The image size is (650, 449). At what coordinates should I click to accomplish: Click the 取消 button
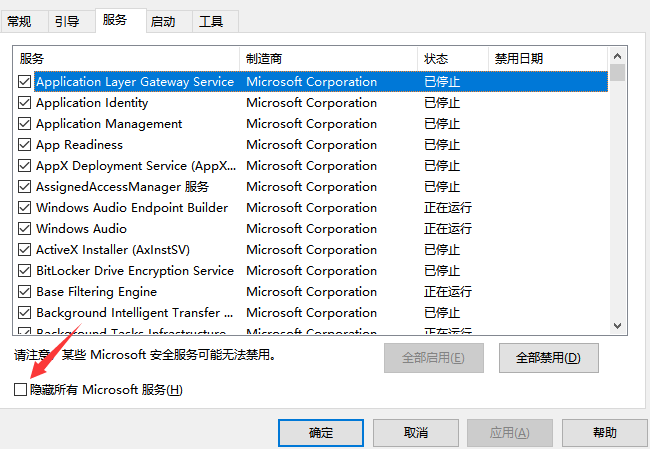415,433
